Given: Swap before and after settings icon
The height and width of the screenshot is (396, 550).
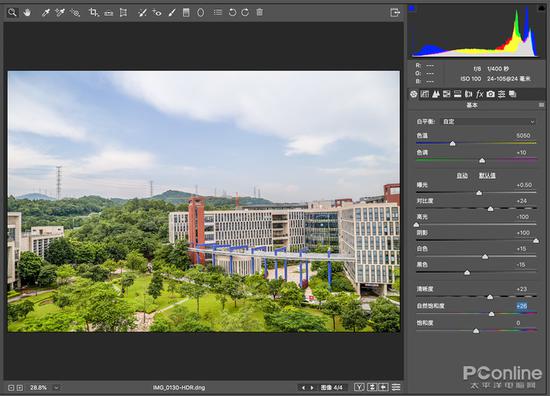Looking at the screenshot, I should [372, 387].
